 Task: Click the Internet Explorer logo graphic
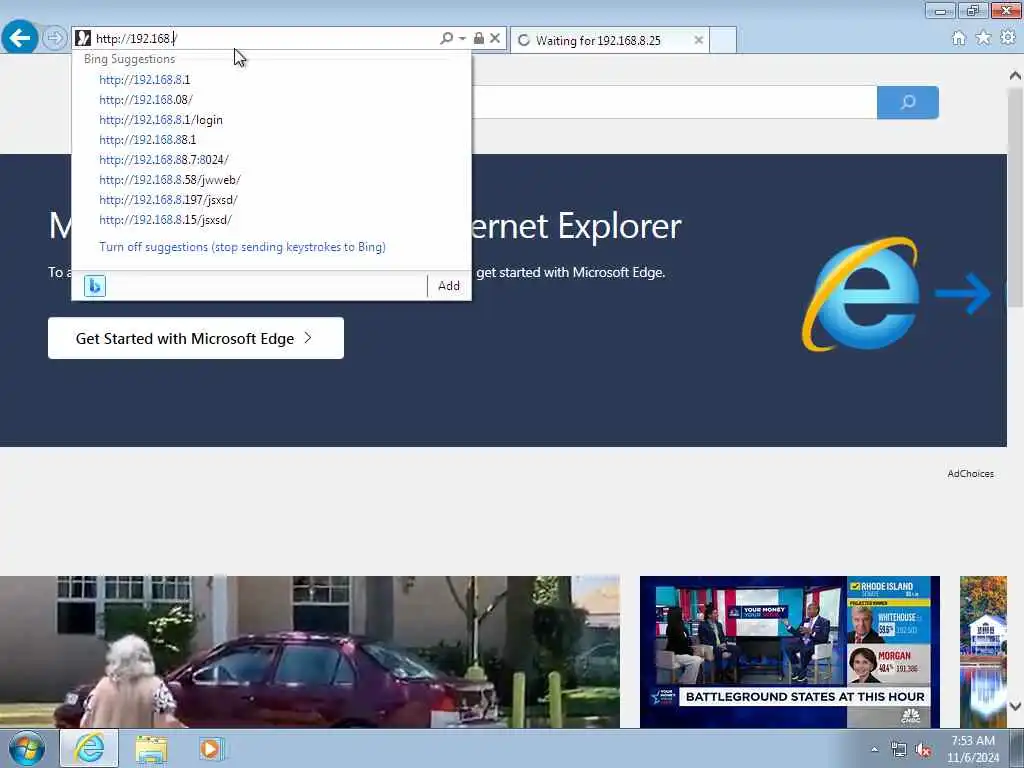pyautogui.click(x=861, y=294)
